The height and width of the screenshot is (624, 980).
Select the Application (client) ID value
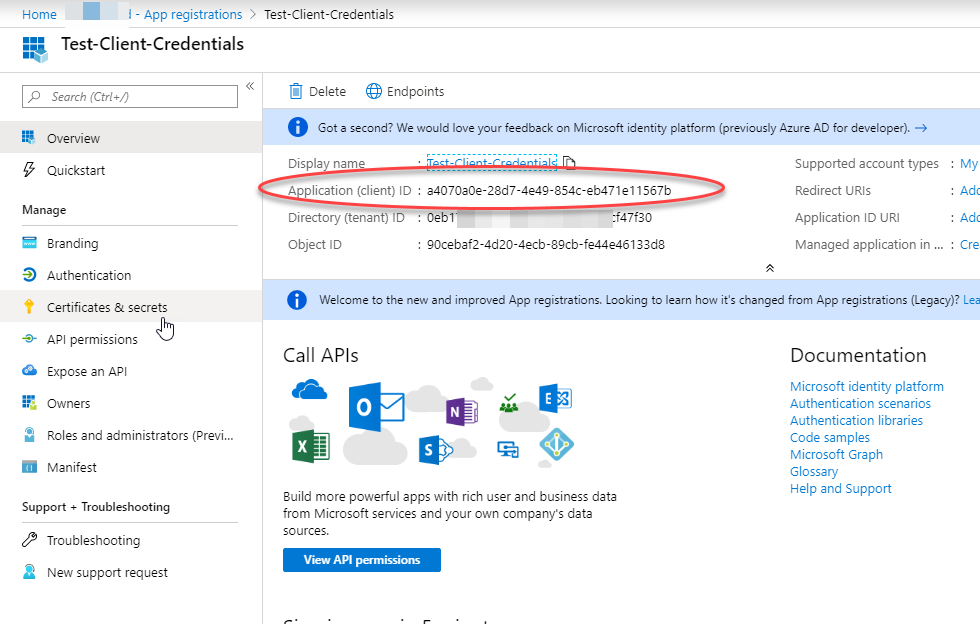click(549, 190)
